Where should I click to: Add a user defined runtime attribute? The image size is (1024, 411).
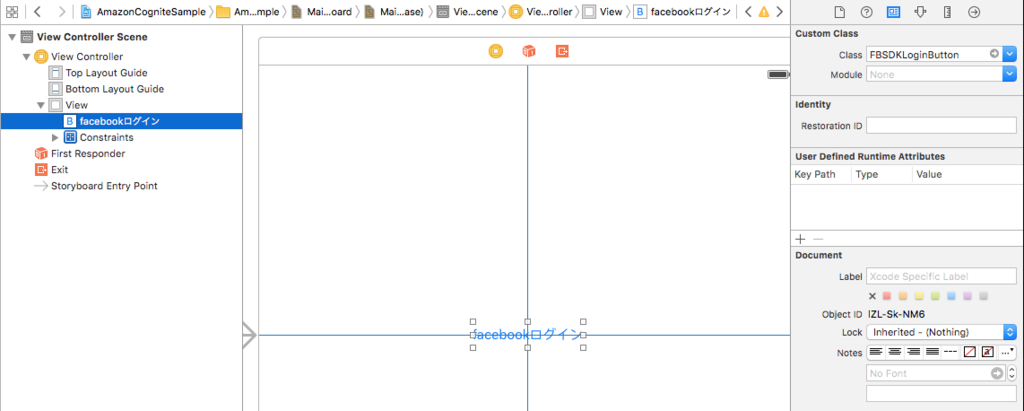[801, 239]
